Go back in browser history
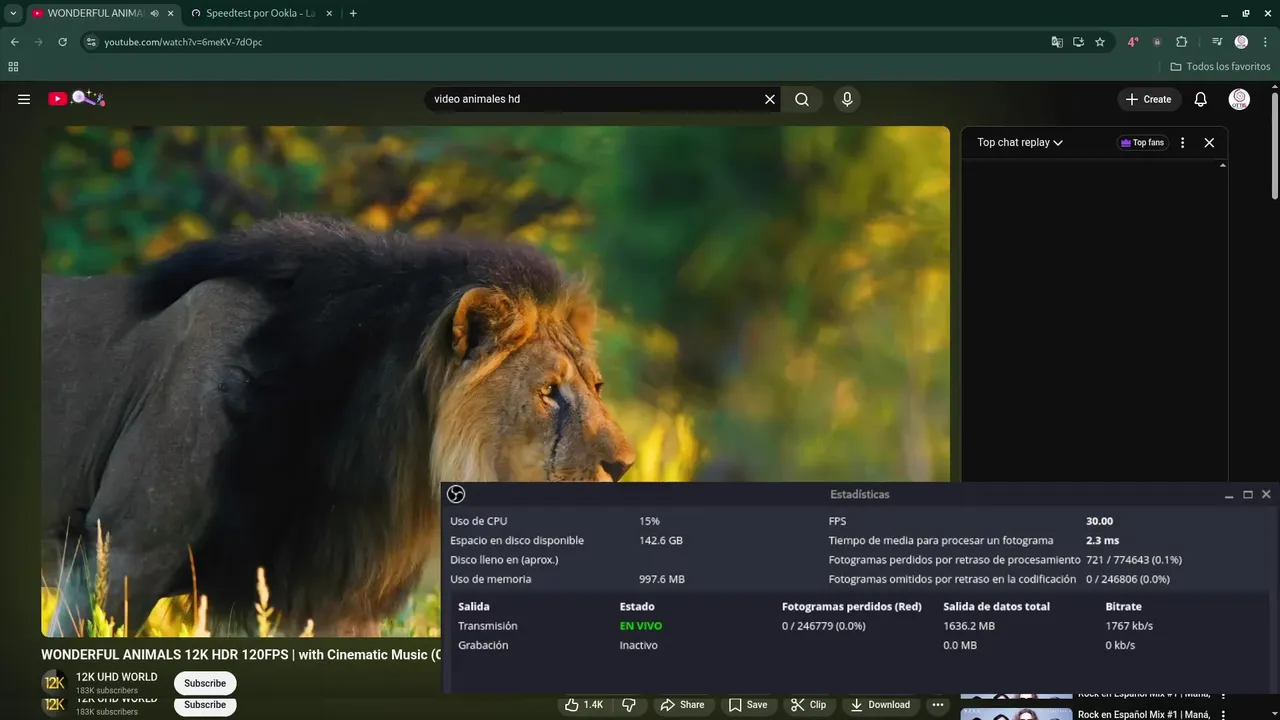 click(14, 42)
